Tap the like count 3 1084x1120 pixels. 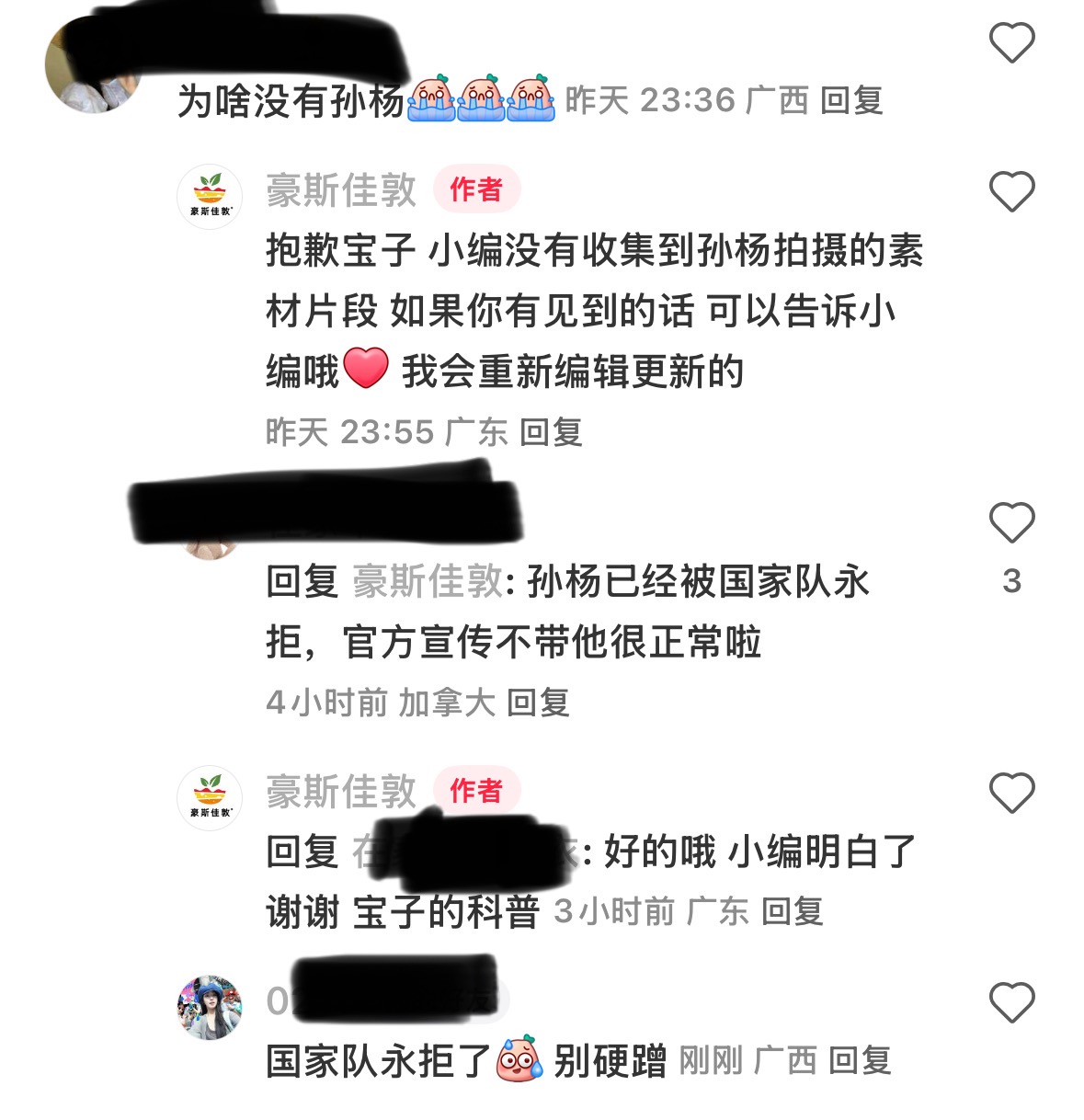1011,581
